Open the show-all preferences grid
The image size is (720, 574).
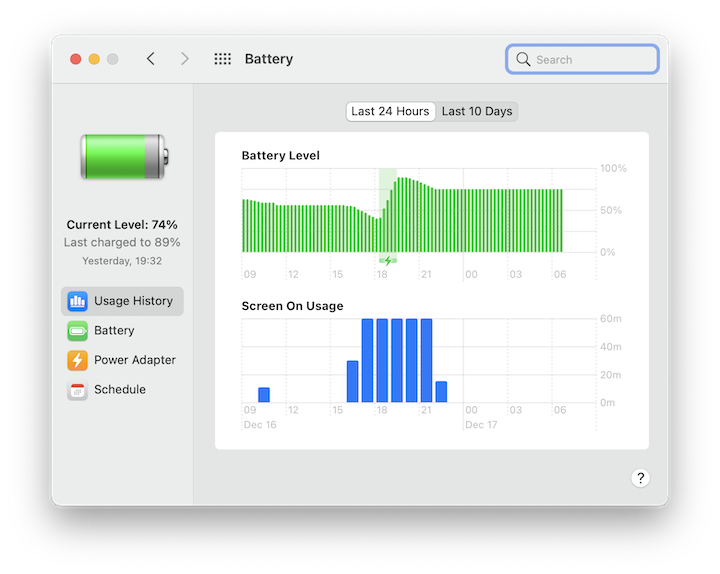[x=223, y=59]
